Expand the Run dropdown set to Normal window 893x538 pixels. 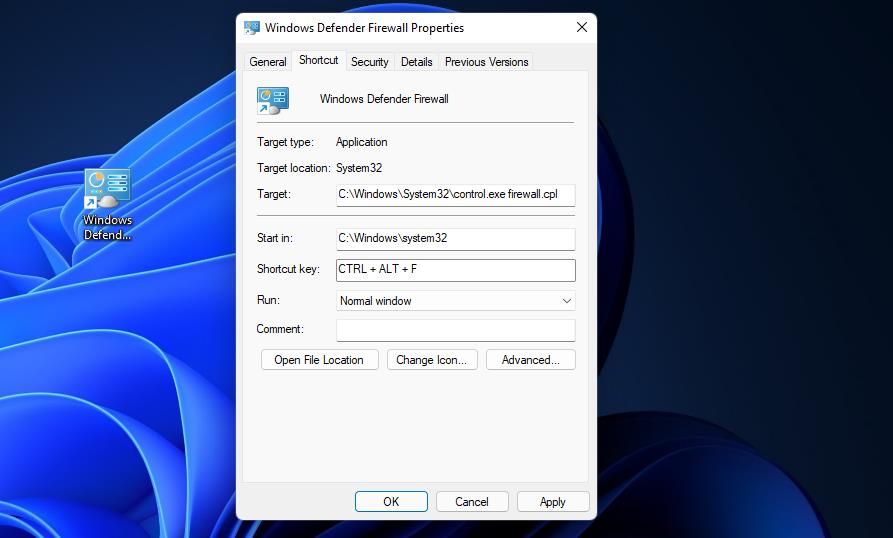click(456, 301)
